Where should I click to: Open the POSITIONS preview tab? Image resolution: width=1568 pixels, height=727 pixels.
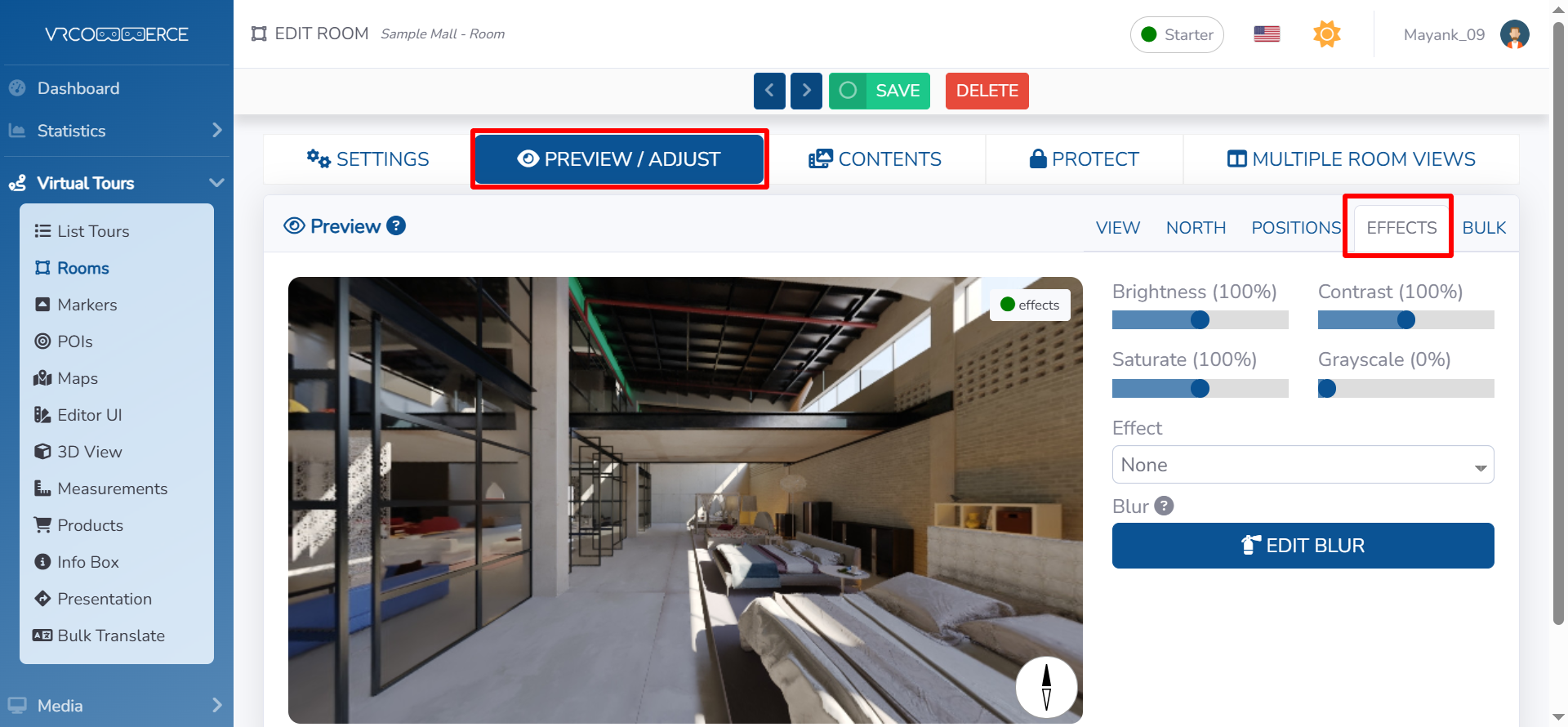click(x=1295, y=228)
